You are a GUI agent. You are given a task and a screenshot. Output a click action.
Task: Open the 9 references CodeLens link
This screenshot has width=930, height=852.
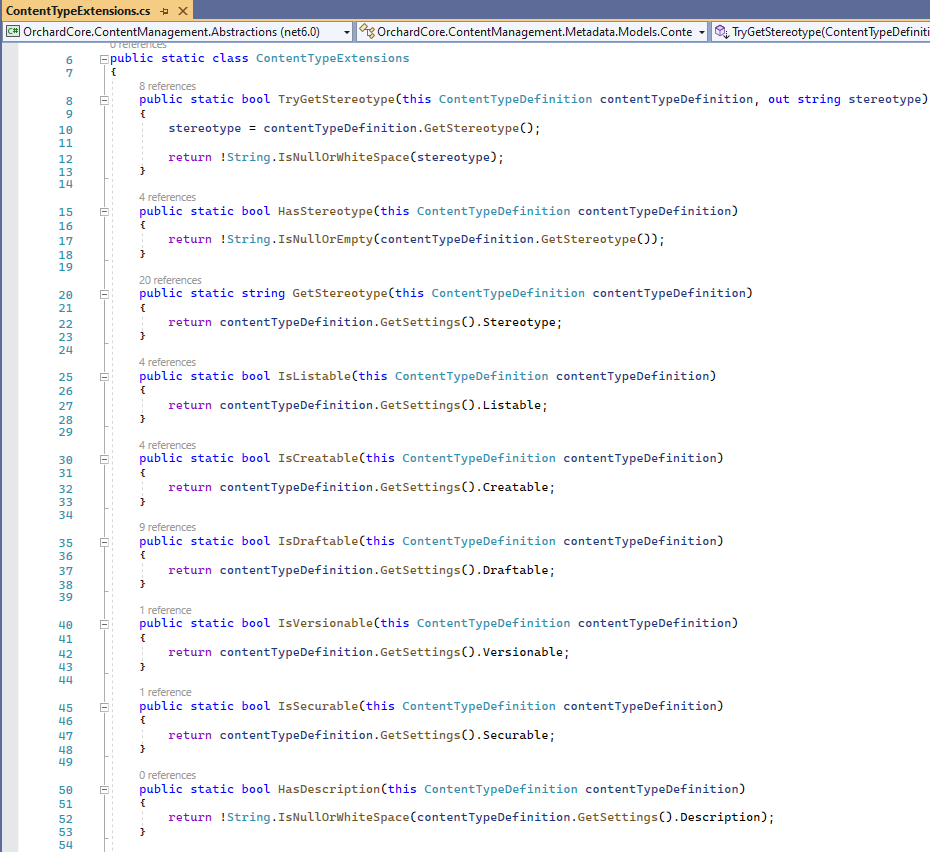click(x=167, y=527)
